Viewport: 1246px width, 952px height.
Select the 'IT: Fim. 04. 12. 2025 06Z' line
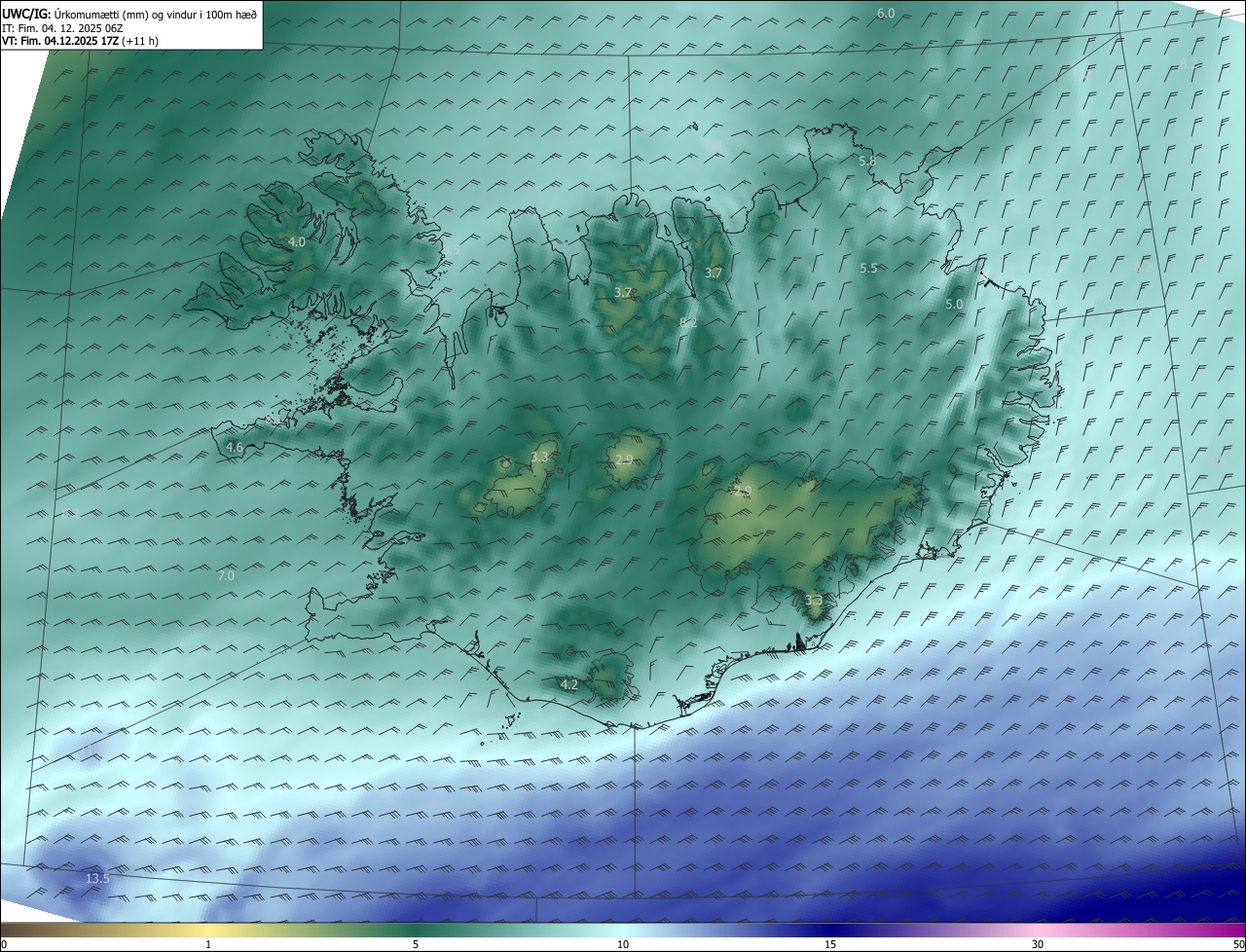click(63, 28)
